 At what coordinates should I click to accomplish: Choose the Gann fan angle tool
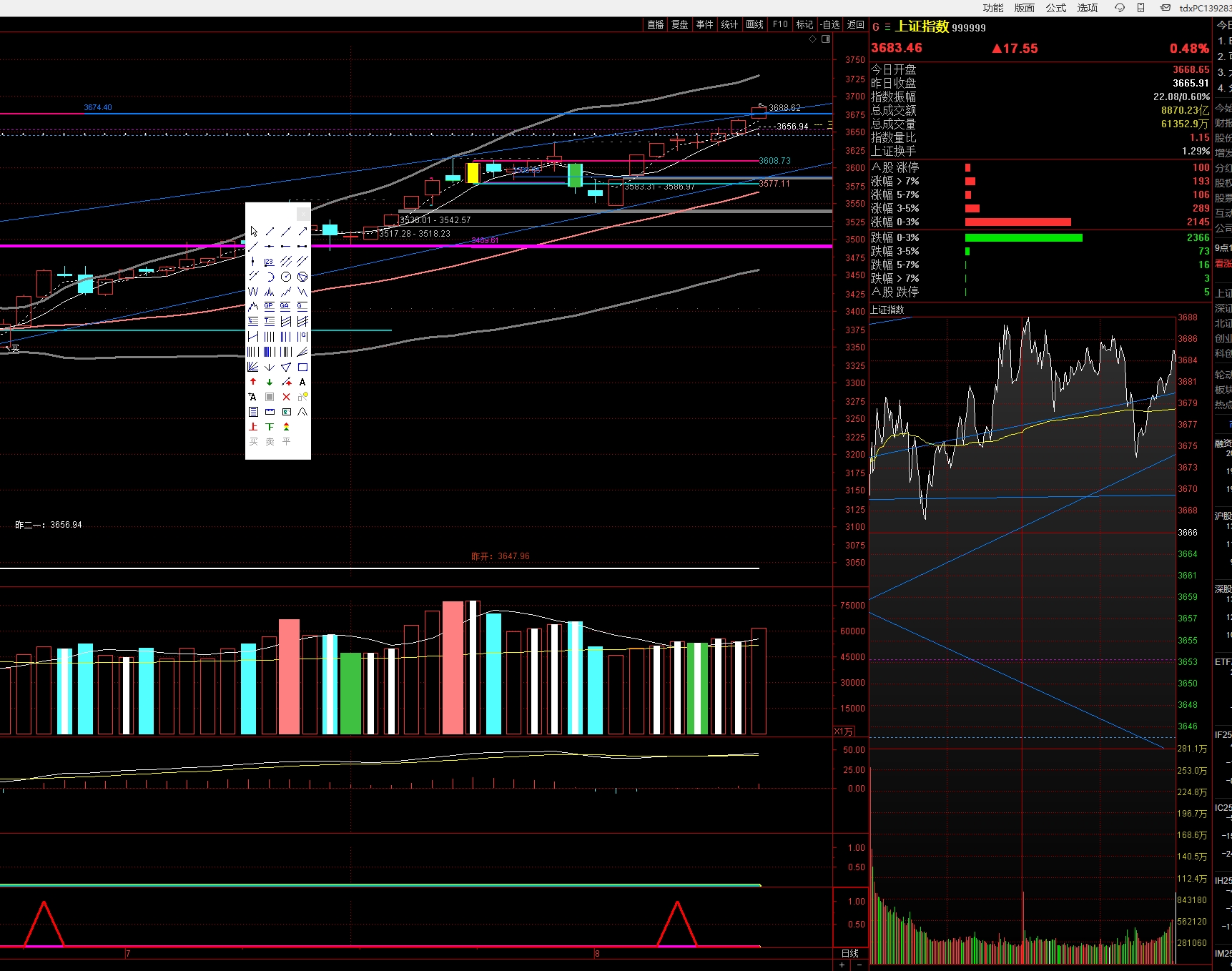pos(253,367)
